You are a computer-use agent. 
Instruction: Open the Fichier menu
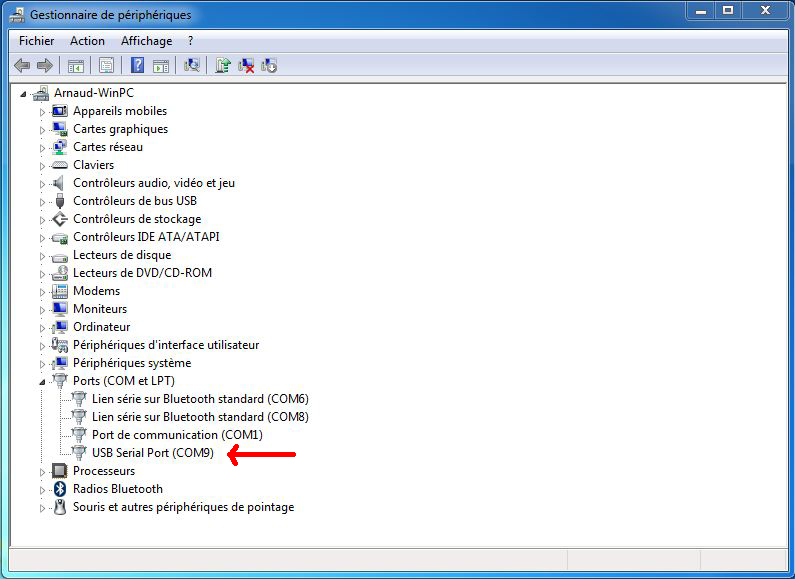click(x=36, y=41)
